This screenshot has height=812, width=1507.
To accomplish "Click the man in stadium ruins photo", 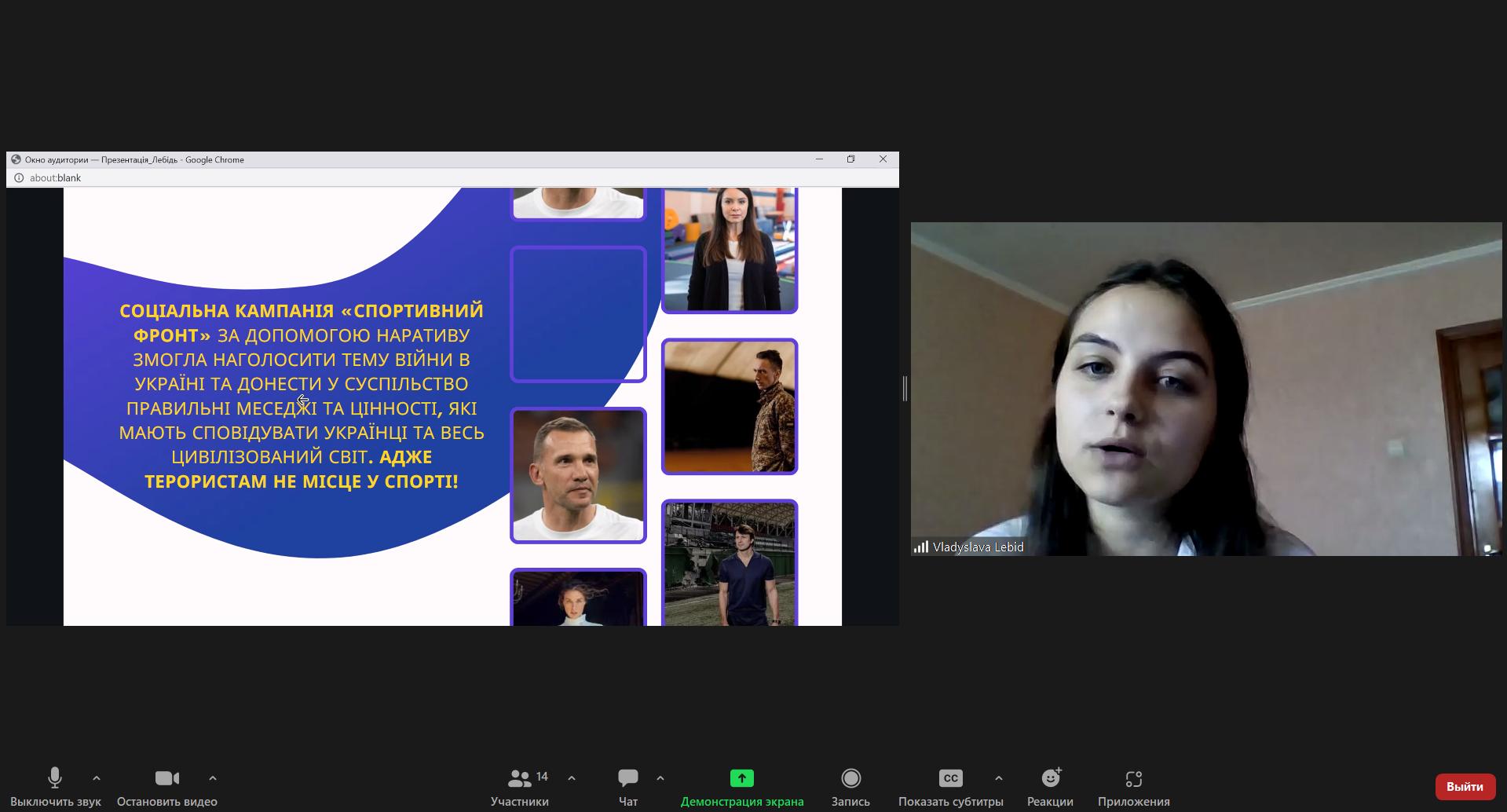I will click(730, 563).
